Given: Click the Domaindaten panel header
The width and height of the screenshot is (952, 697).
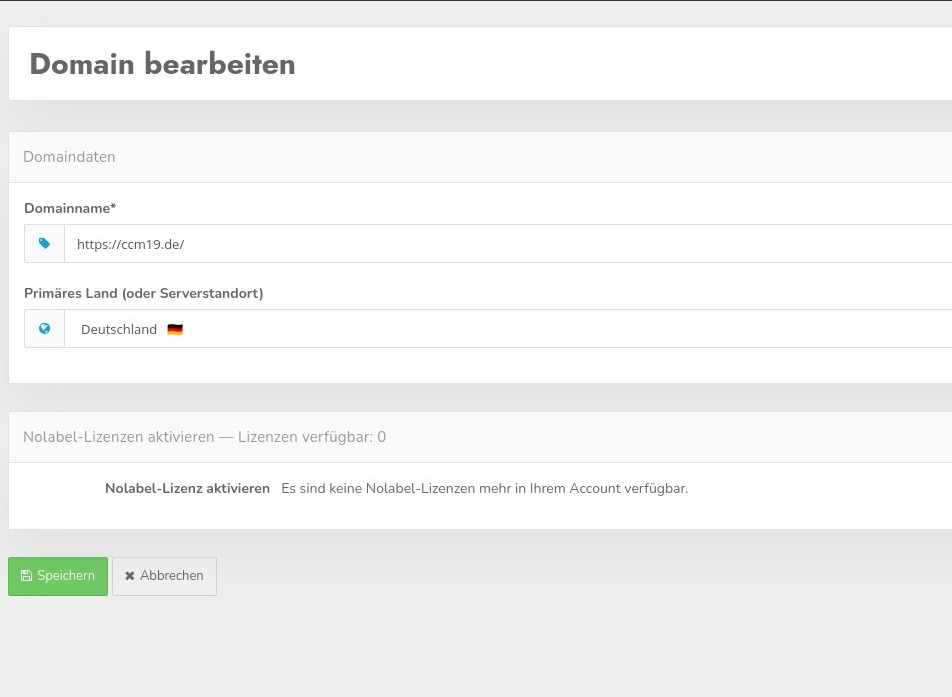Looking at the screenshot, I should (69, 157).
